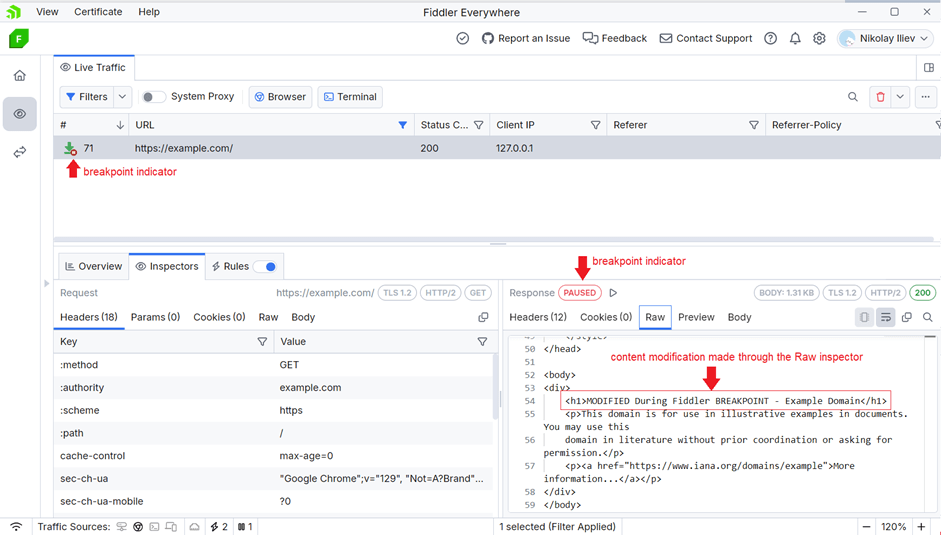The width and height of the screenshot is (941, 535).
Task: Open the Certificate menu
Action: (x=98, y=12)
